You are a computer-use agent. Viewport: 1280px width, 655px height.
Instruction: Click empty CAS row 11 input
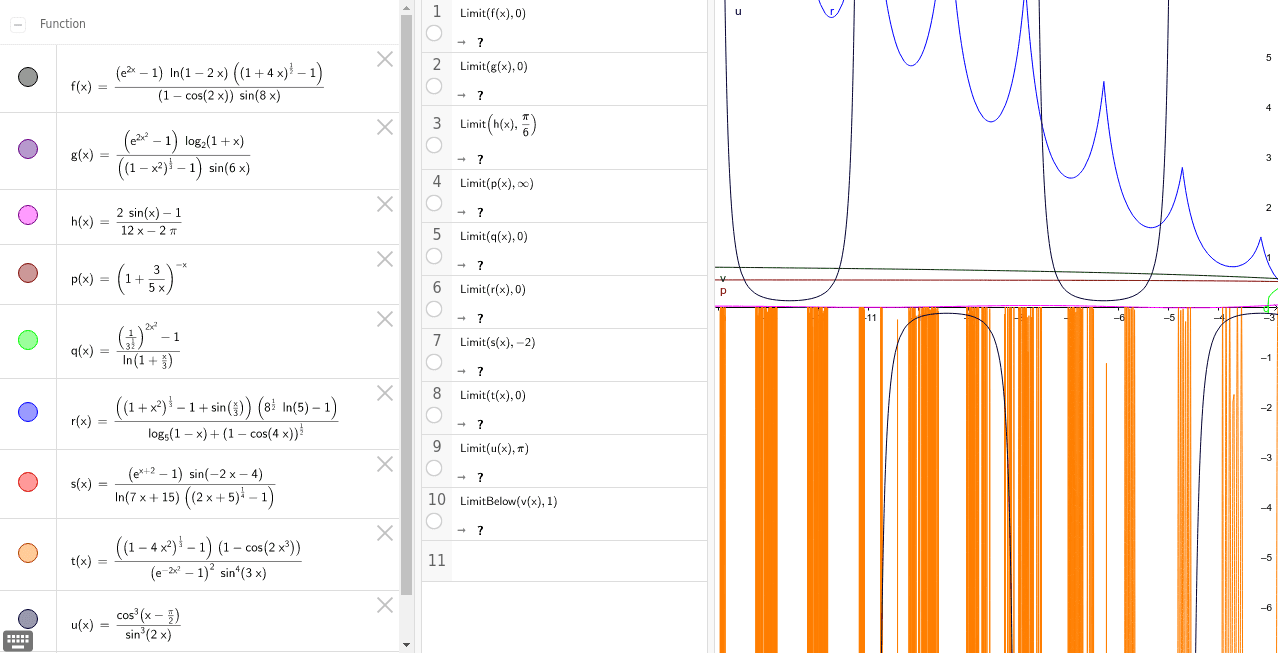(579, 561)
